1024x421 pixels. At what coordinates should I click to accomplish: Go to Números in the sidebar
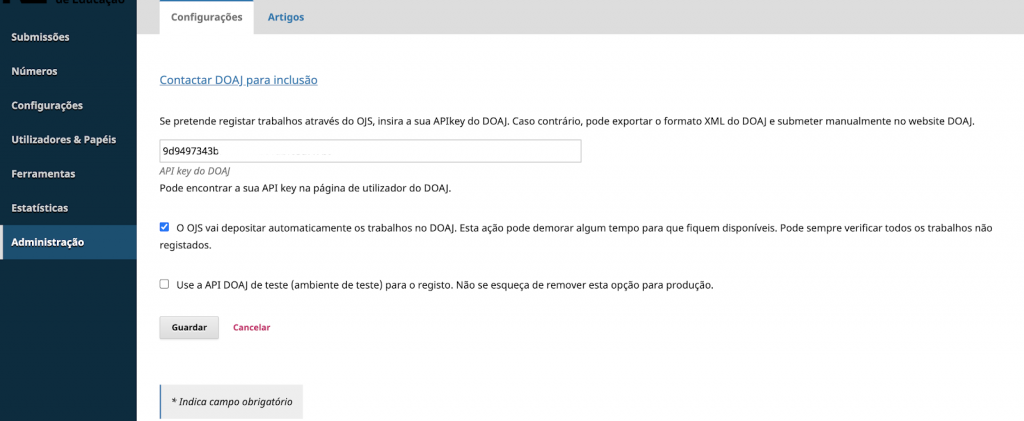35,71
